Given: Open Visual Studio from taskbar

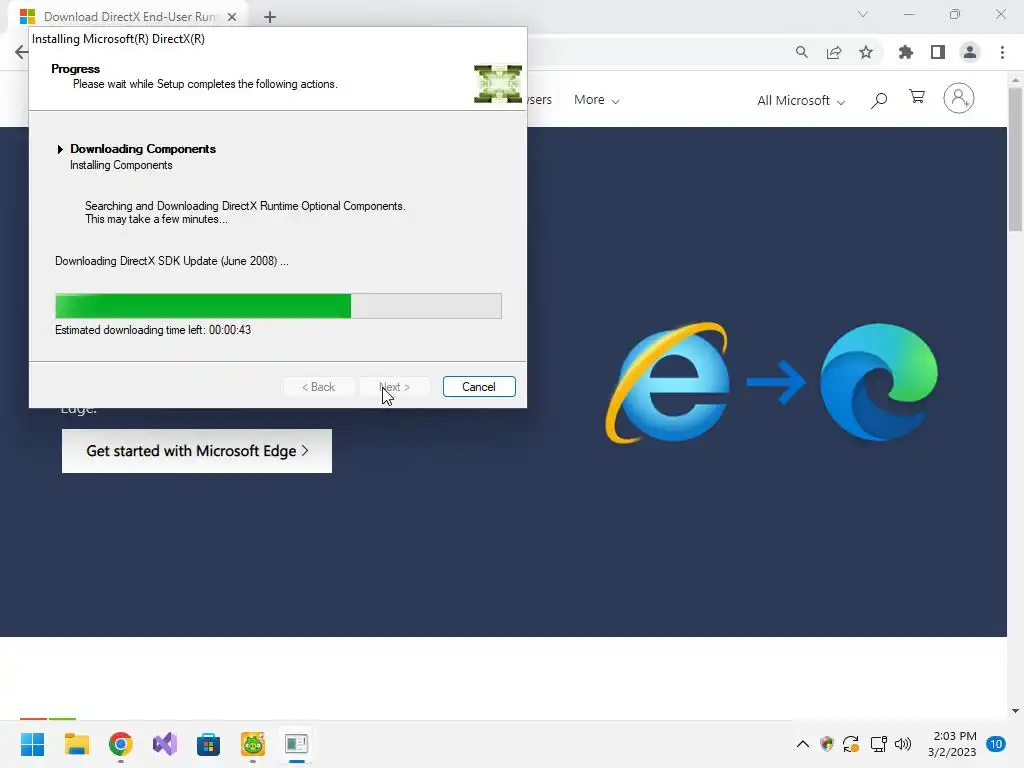Looking at the screenshot, I should click(165, 744).
